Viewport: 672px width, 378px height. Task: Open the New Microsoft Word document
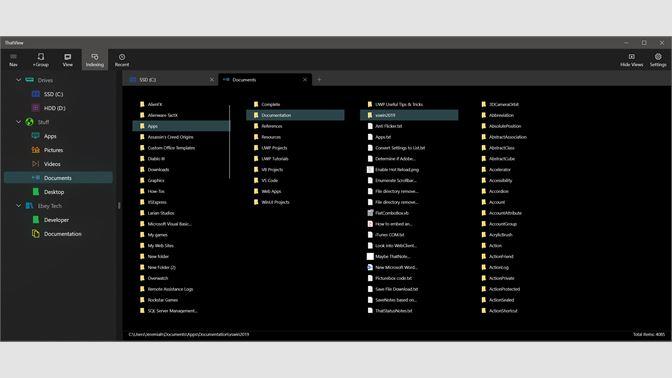pyautogui.click(x=409, y=267)
